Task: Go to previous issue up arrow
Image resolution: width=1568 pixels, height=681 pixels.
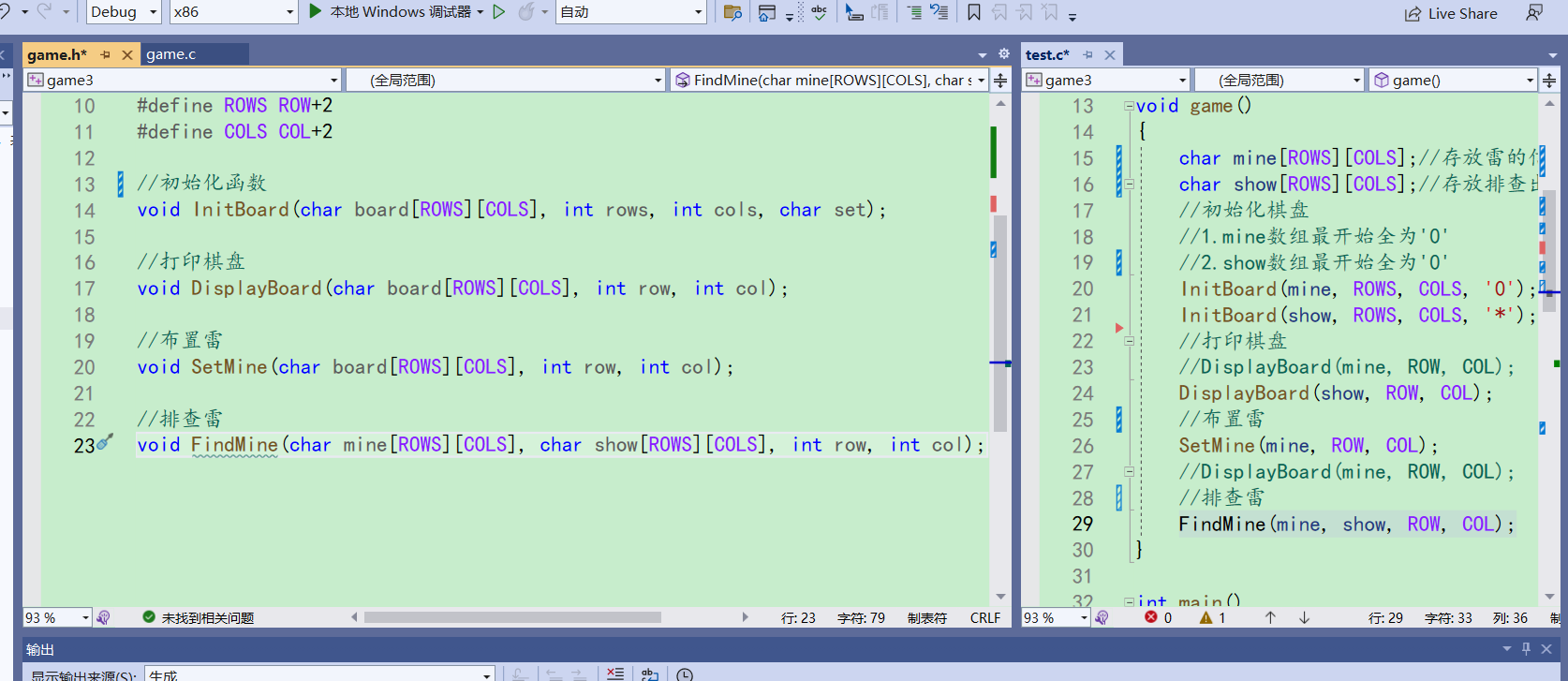Action: tap(1270, 617)
